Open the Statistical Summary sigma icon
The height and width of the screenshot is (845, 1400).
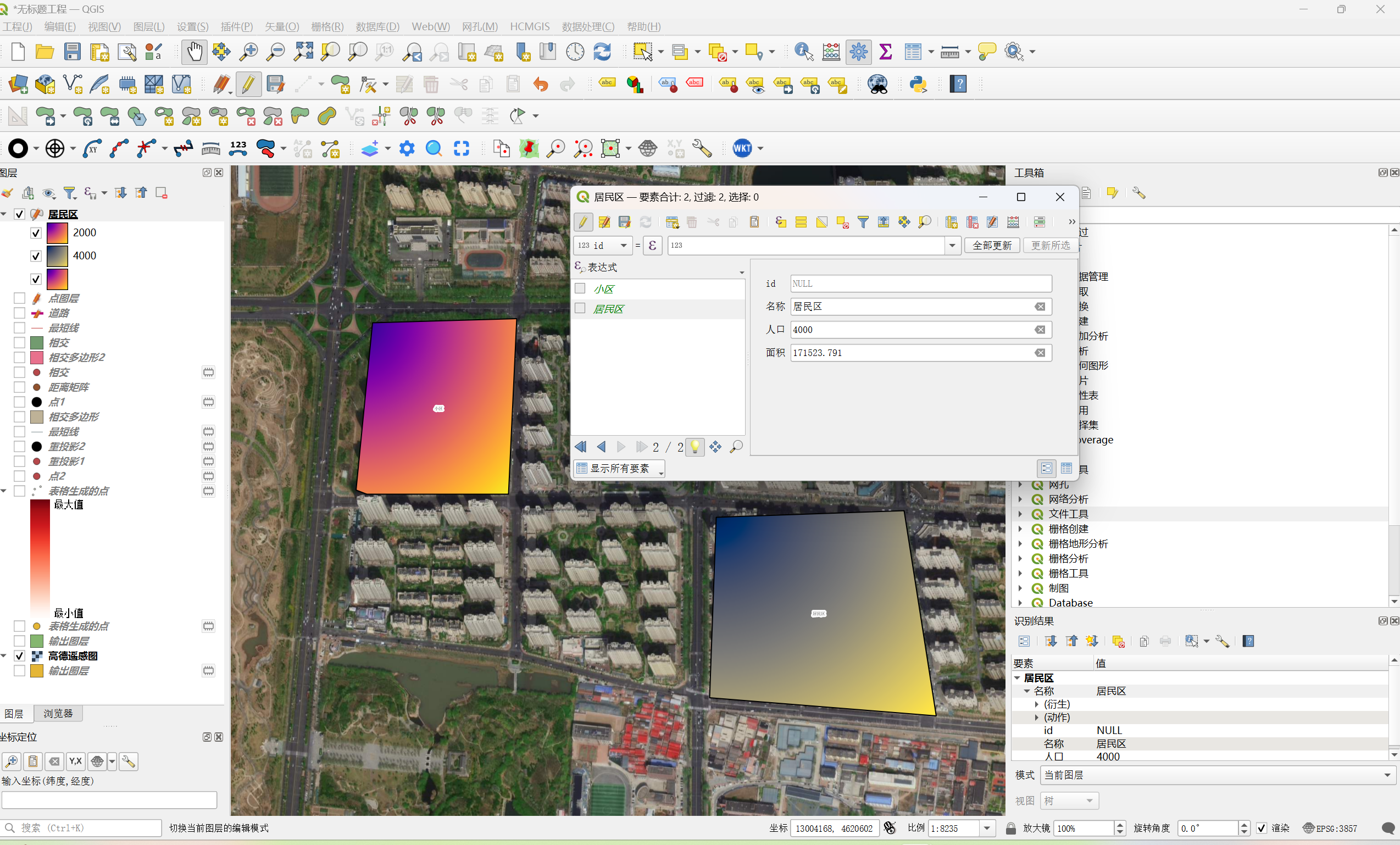tap(885, 52)
